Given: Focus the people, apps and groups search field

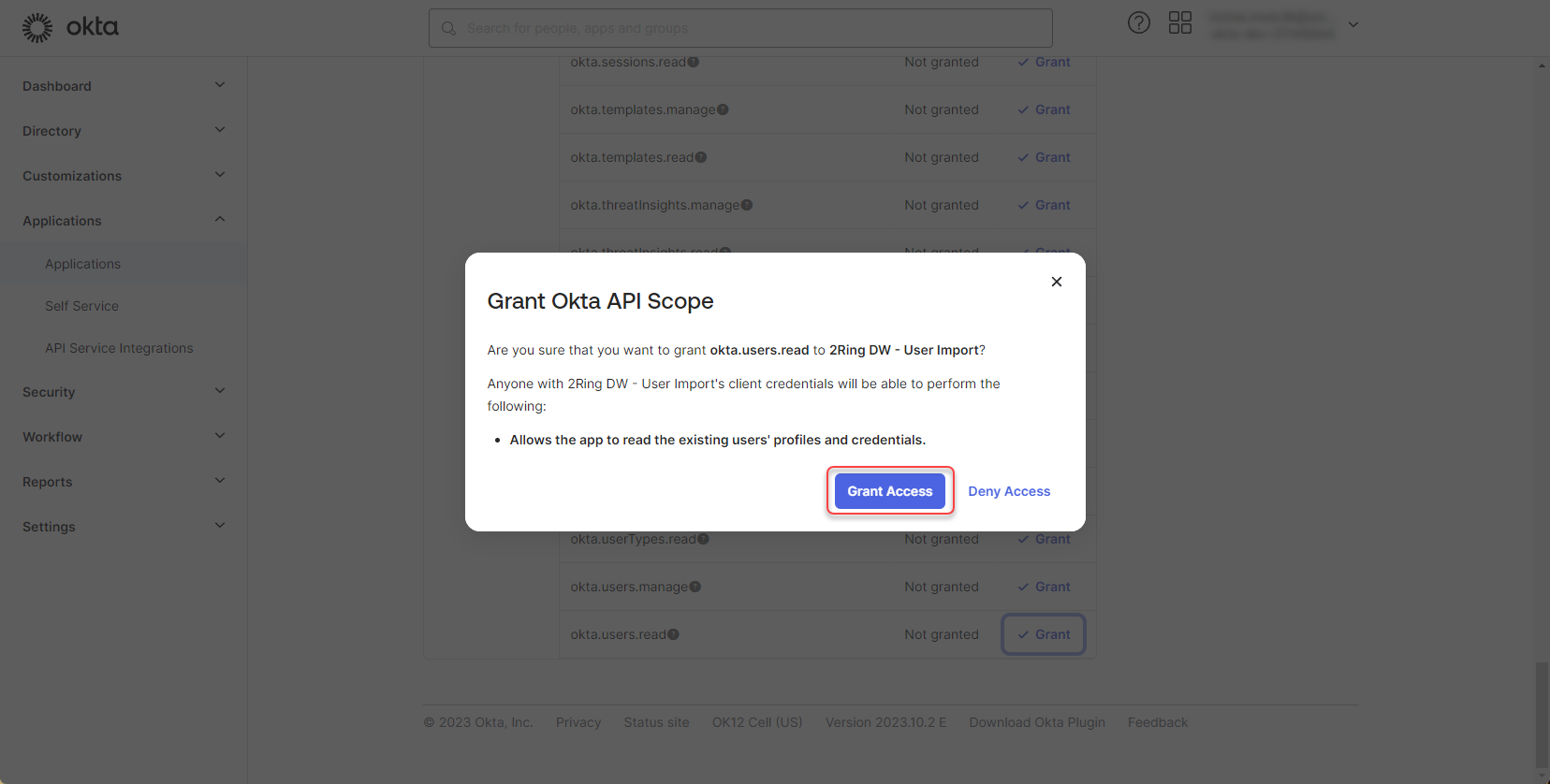Looking at the screenshot, I should [x=739, y=28].
